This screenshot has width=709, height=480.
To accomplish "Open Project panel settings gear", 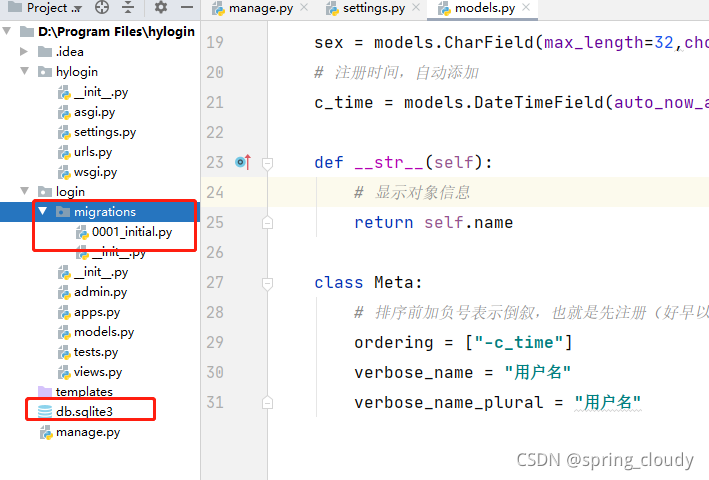I will click(x=161, y=7).
